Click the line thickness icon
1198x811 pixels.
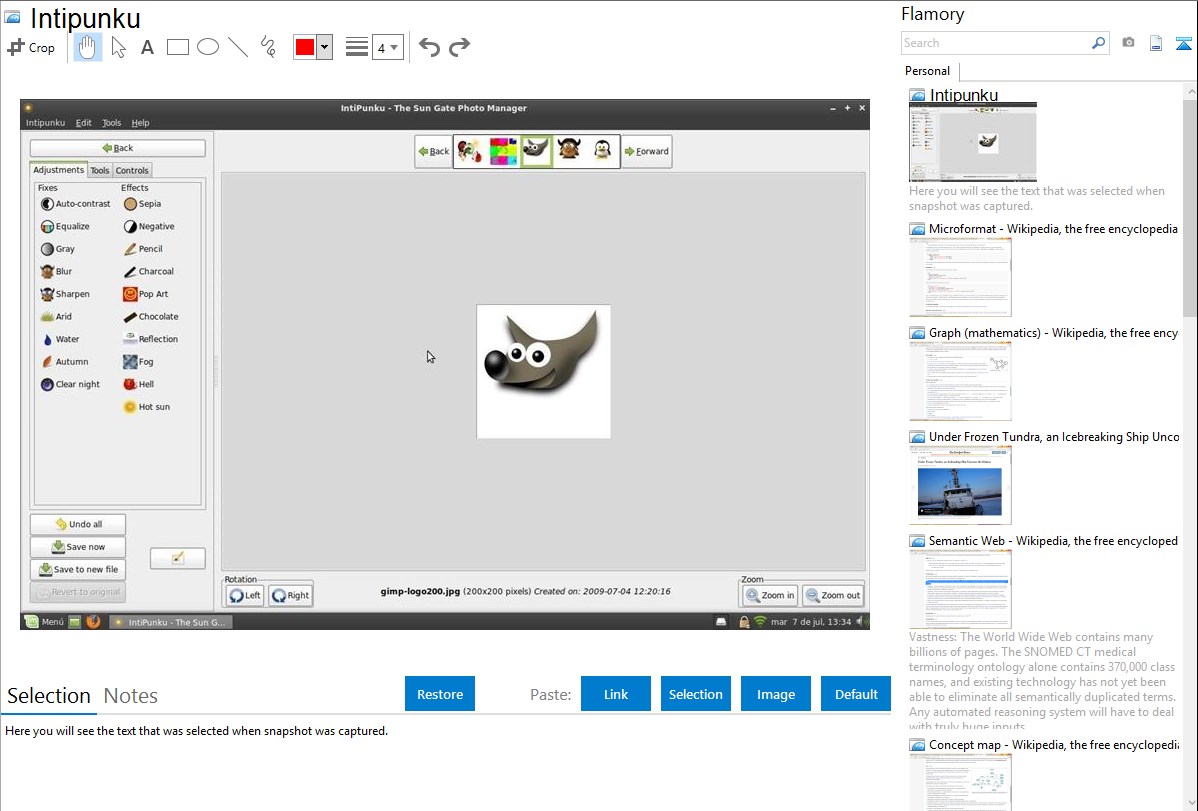coord(357,47)
